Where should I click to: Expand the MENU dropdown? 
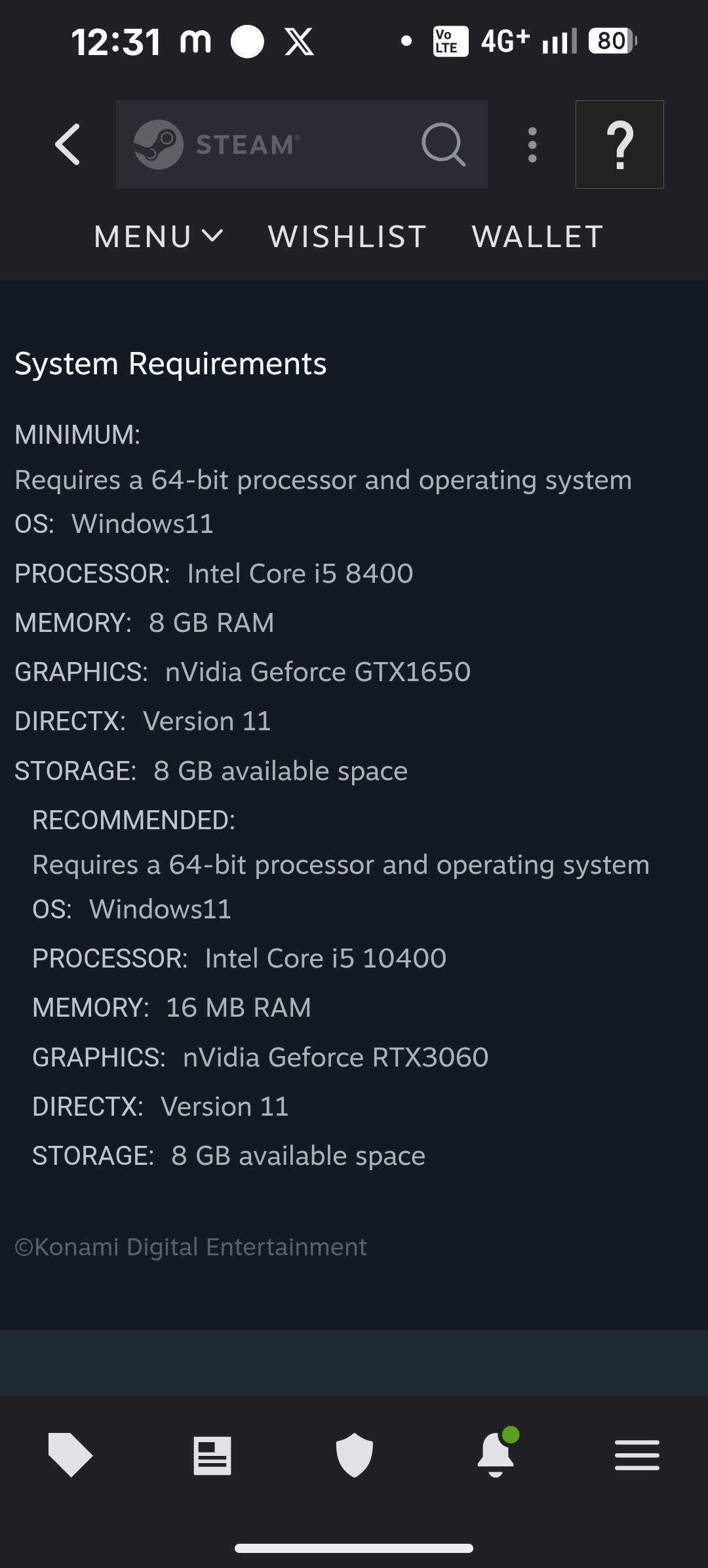[159, 237]
